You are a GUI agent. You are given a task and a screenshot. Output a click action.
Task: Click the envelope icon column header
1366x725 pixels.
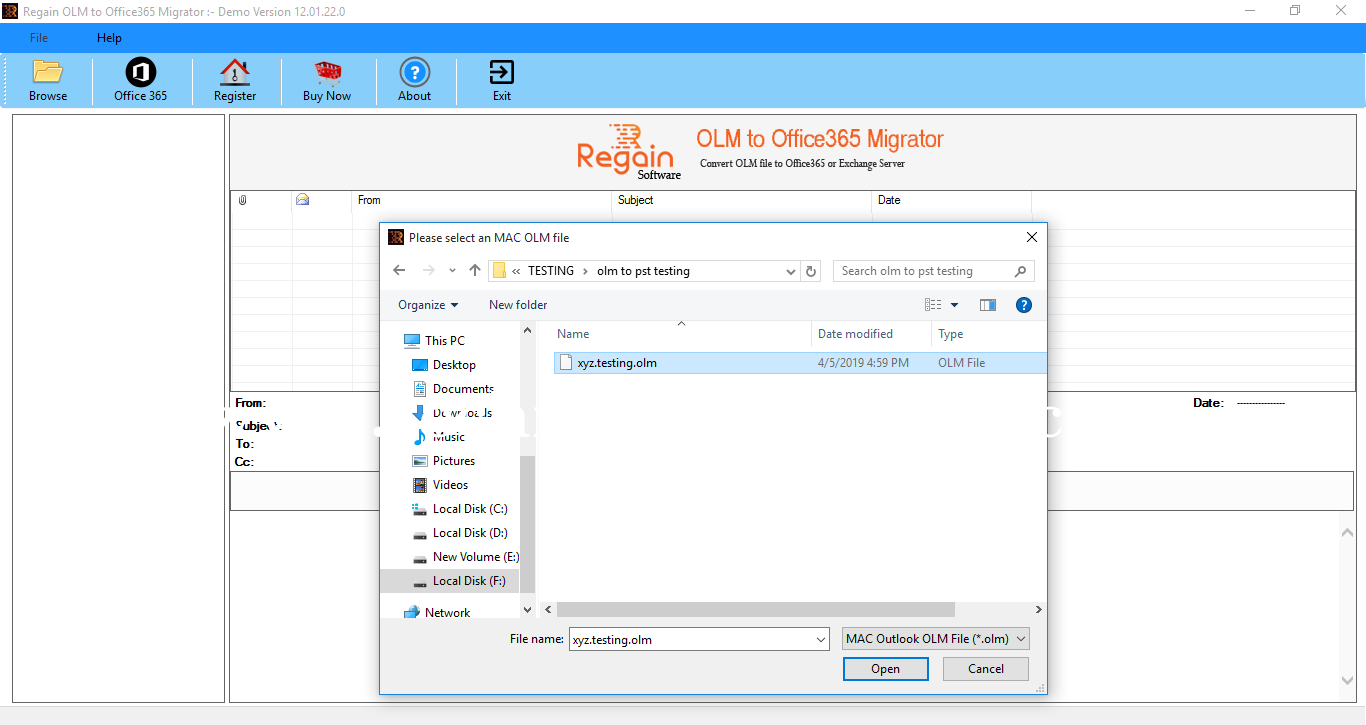(302, 200)
